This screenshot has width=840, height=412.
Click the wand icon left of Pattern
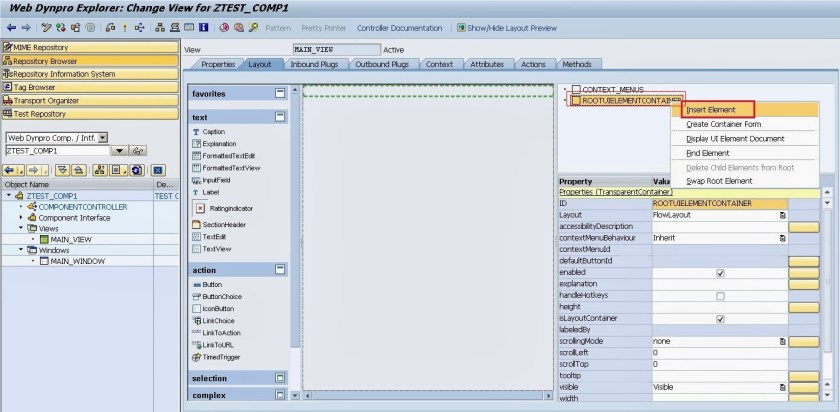pos(253,27)
